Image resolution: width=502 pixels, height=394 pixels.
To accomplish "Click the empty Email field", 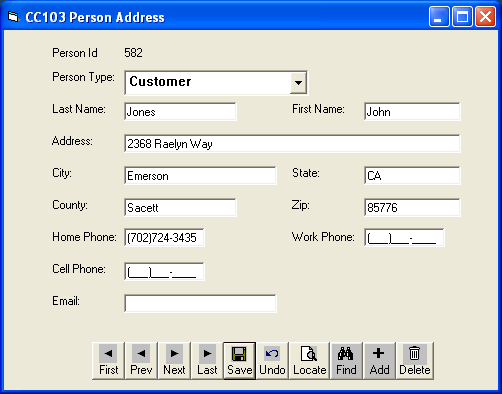I will click(x=200, y=304).
